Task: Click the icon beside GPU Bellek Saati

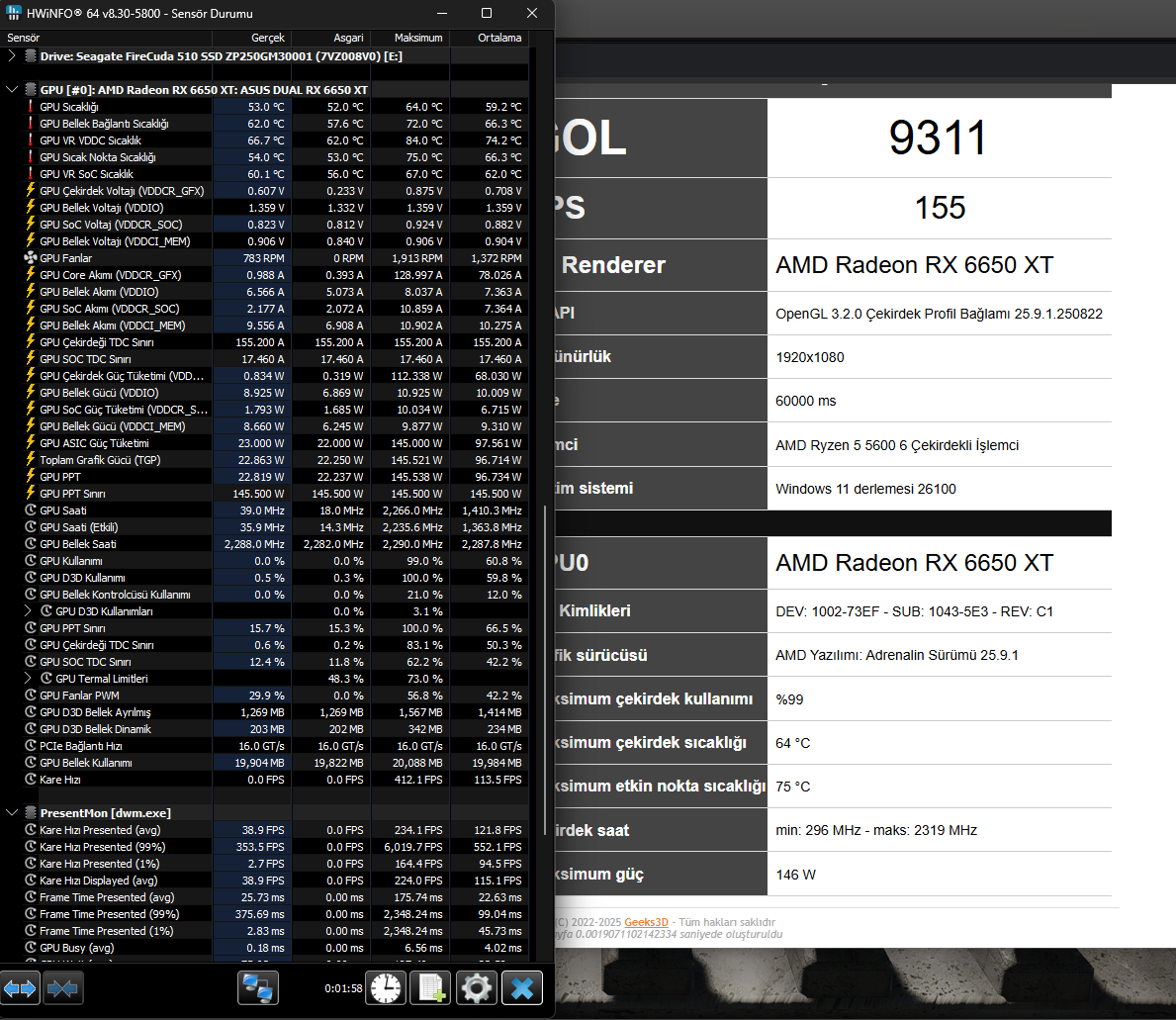Action: 31,544
